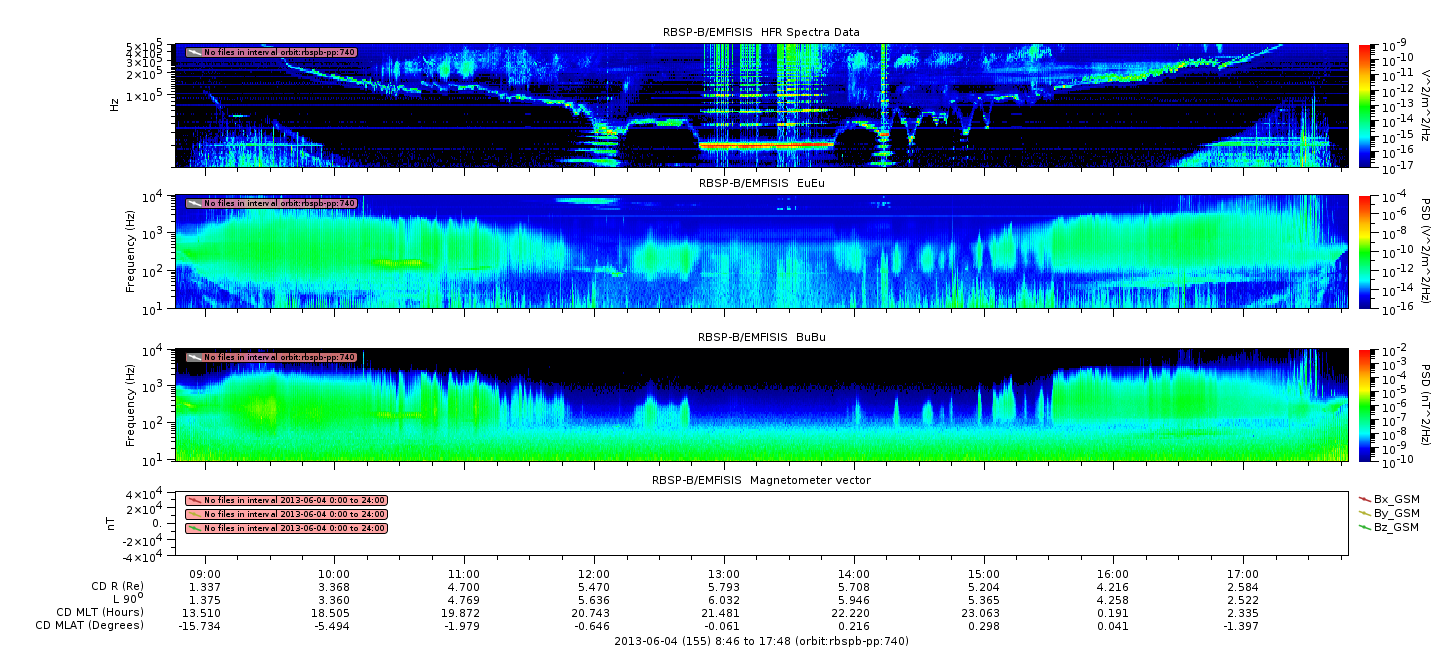Click the BuBu panel warning message icon
Image resolution: width=1447 pixels, height=658 pixels.
(x=195, y=357)
